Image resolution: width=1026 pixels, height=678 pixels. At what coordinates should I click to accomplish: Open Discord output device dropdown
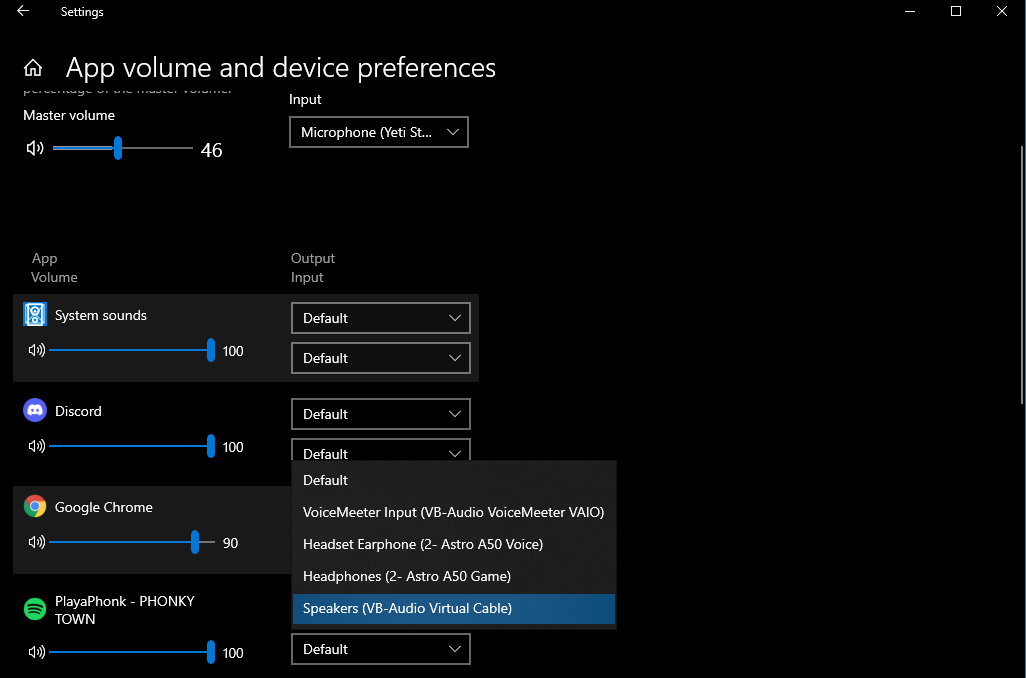click(x=380, y=414)
